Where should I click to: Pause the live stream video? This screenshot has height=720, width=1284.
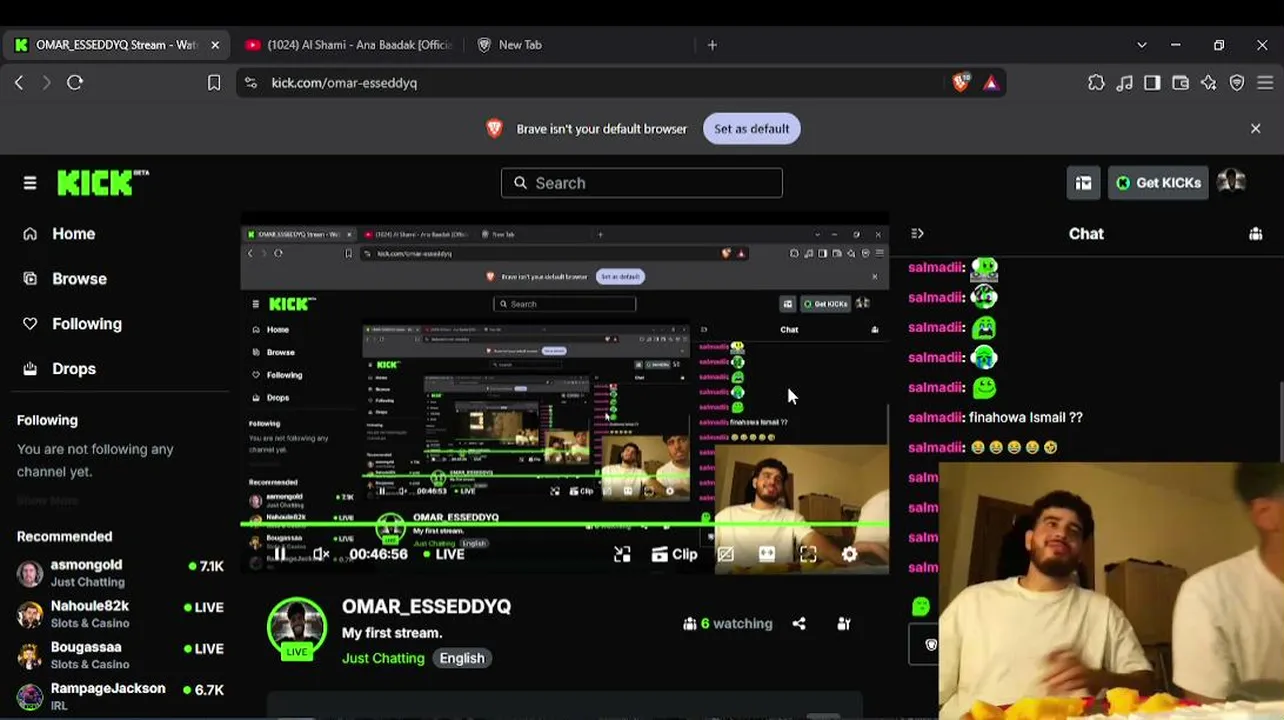(279, 554)
